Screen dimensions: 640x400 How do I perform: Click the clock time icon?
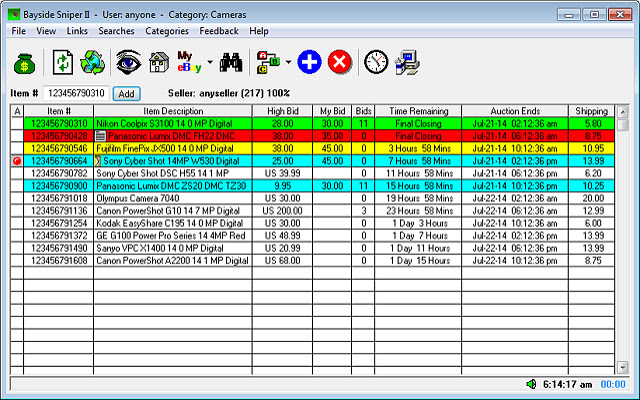[376, 62]
